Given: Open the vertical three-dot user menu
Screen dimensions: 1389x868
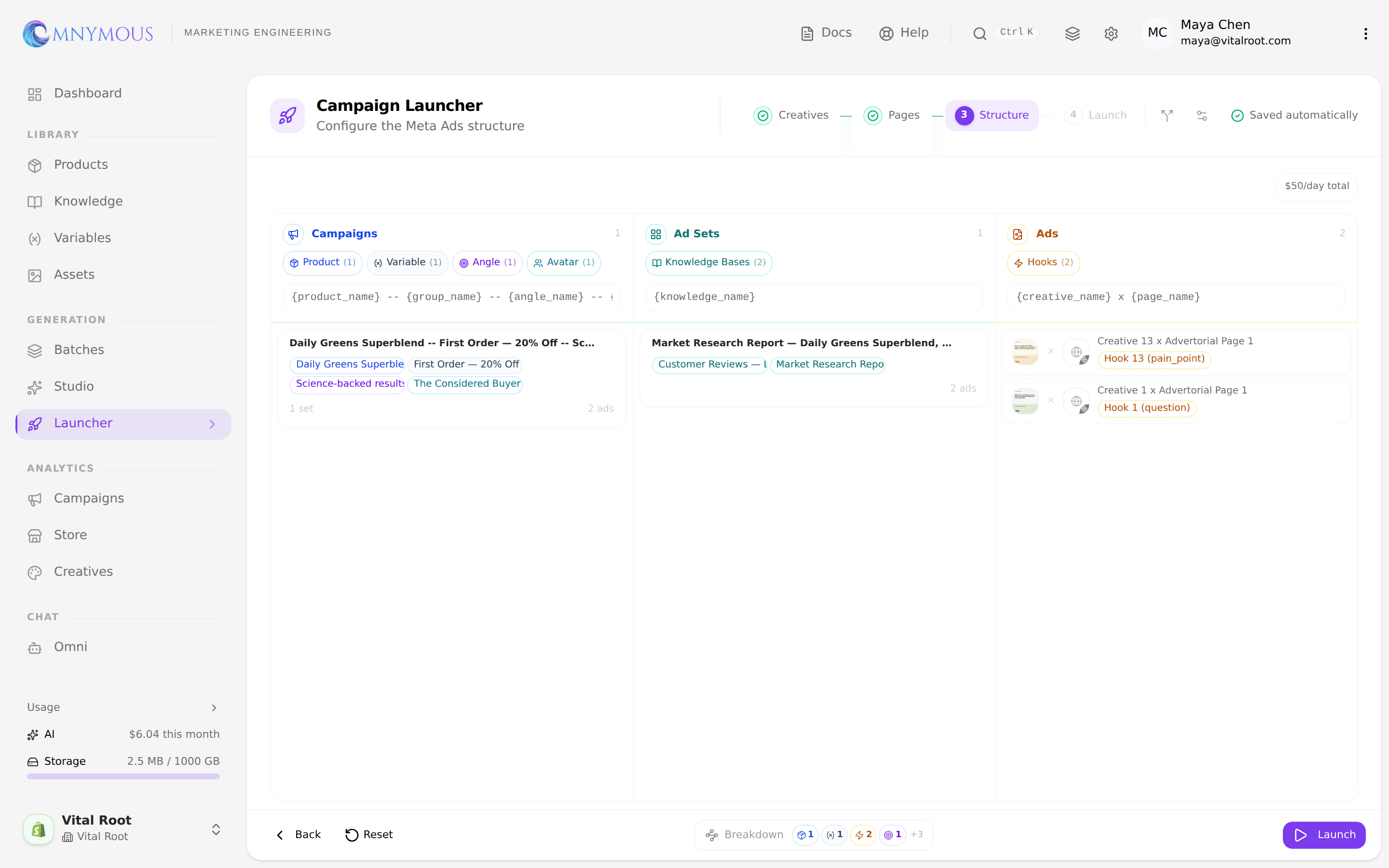Looking at the screenshot, I should point(1365,34).
